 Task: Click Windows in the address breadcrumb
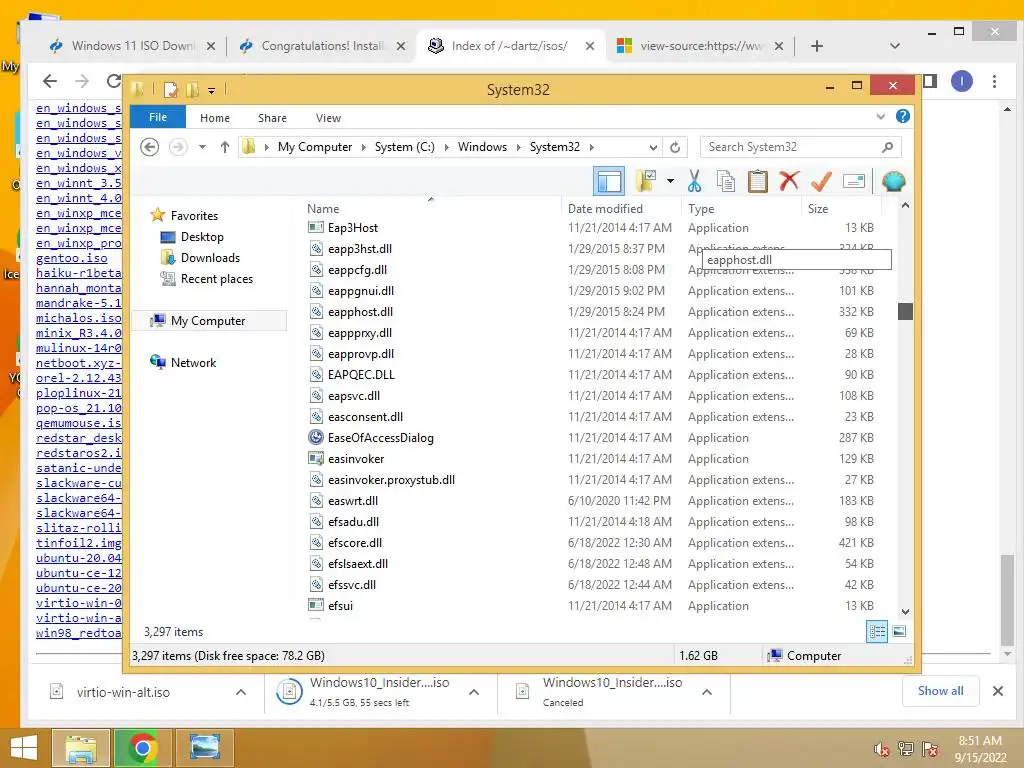pyautogui.click(x=482, y=147)
